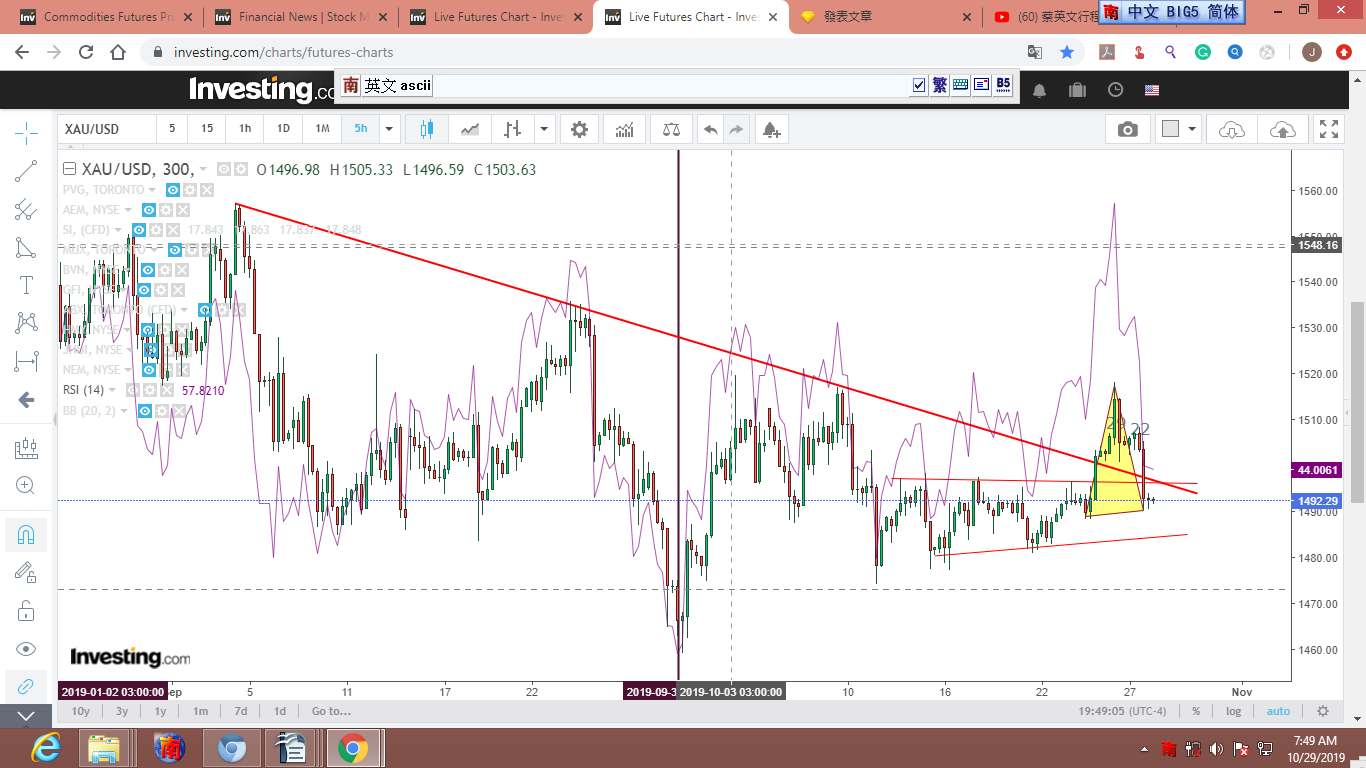Open the indicators menu icon
The width and height of the screenshot is (1366, 768).
[x=624, y=129]
